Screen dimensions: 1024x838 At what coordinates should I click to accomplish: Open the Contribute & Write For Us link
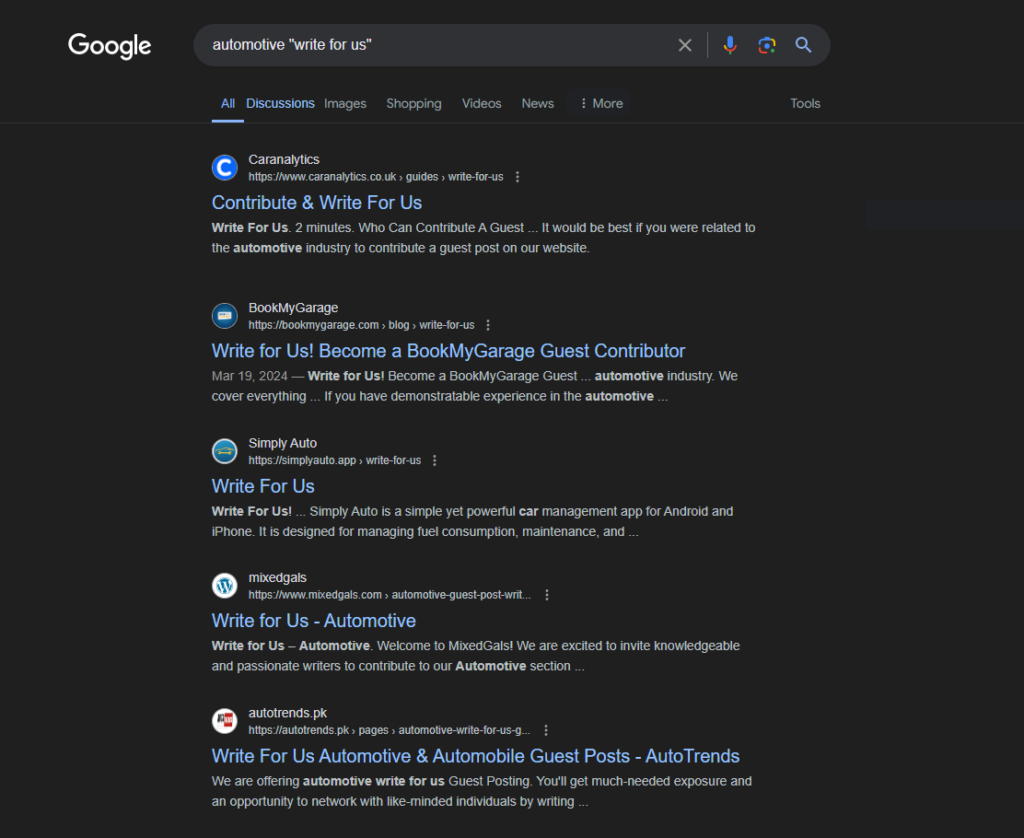[316, 202]
